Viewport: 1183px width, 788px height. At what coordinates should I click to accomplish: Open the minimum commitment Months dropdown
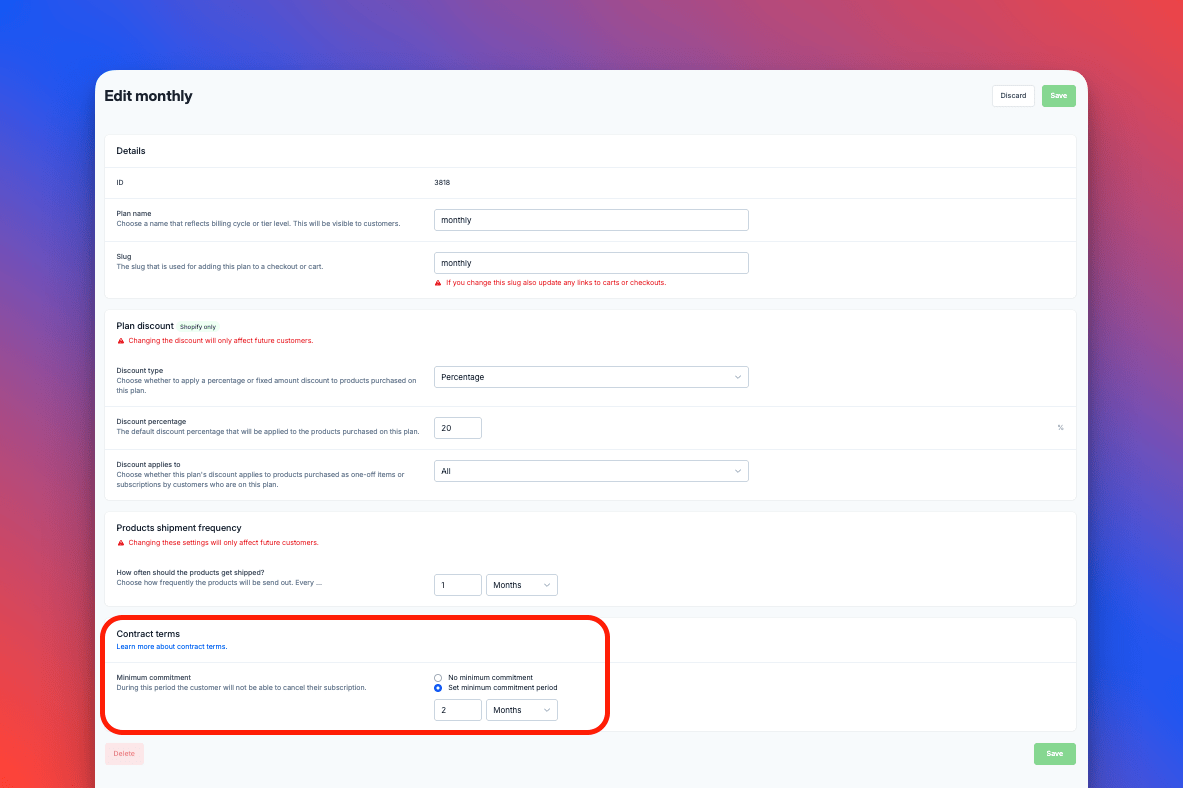click(521, 710)
